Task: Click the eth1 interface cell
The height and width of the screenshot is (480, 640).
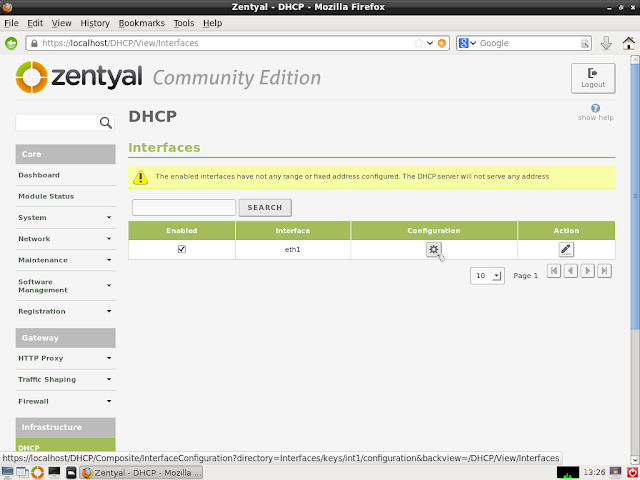Action: (293, 249)
